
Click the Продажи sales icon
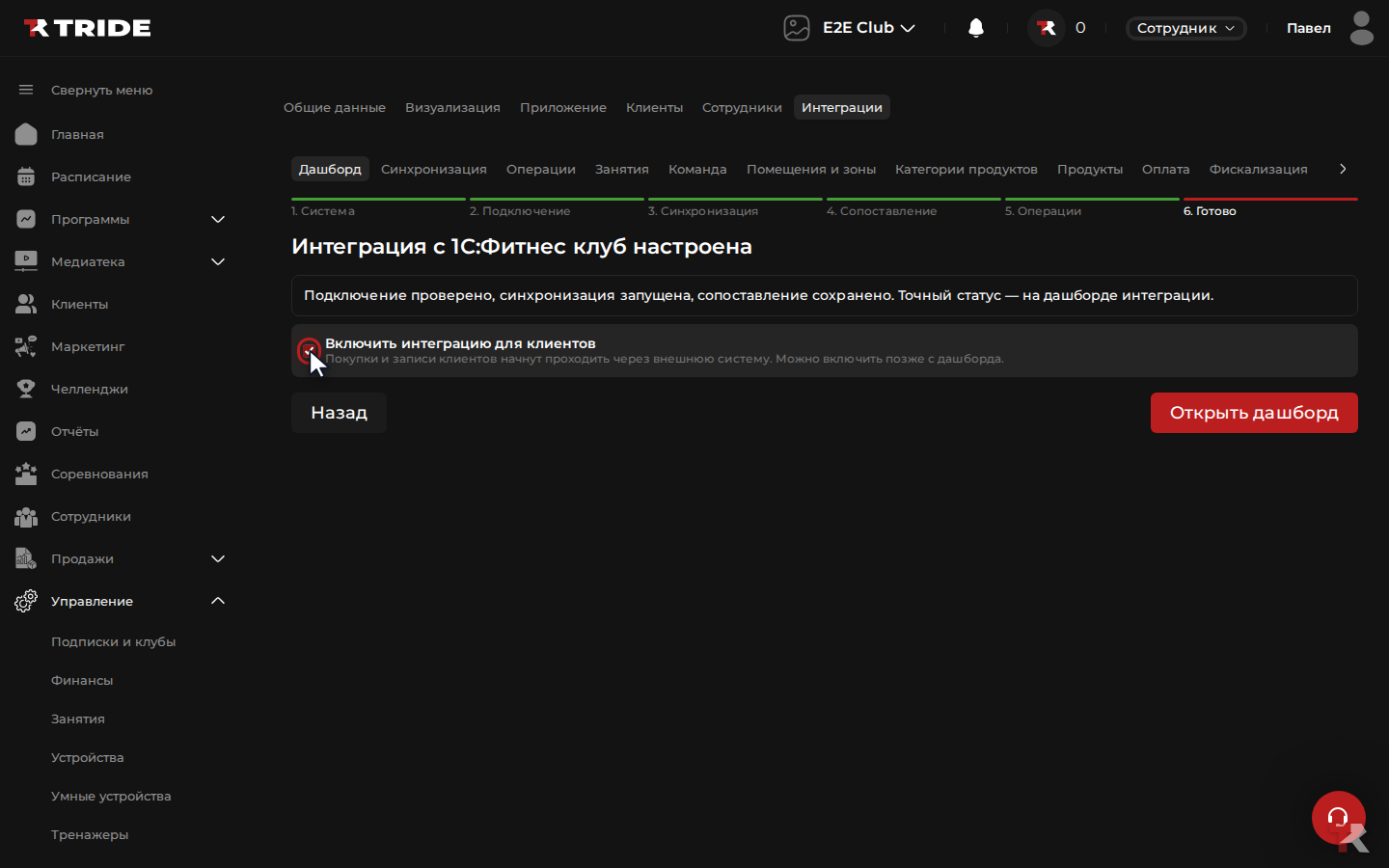pos(26,558)
